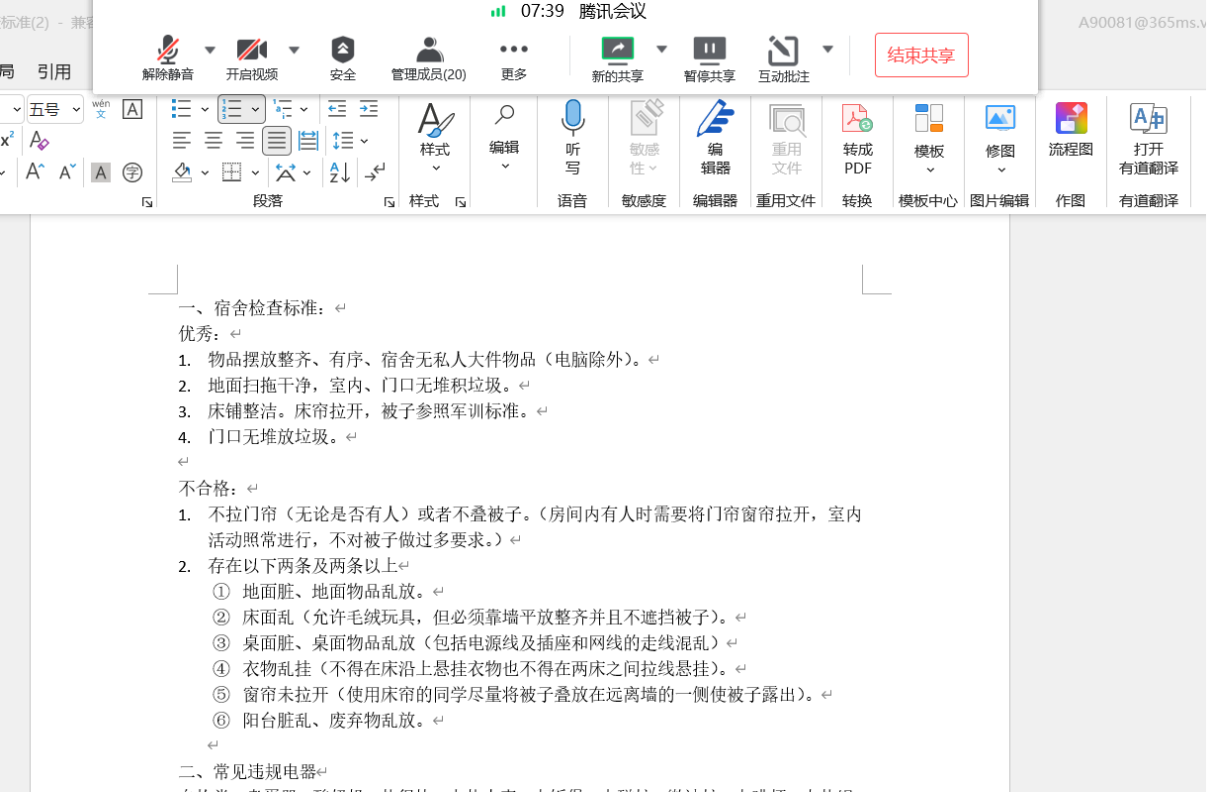Open the 更多 three-dots menu
Image resolution: width=1211 pixels, height=793 pixels.
(x=514, y=58)
